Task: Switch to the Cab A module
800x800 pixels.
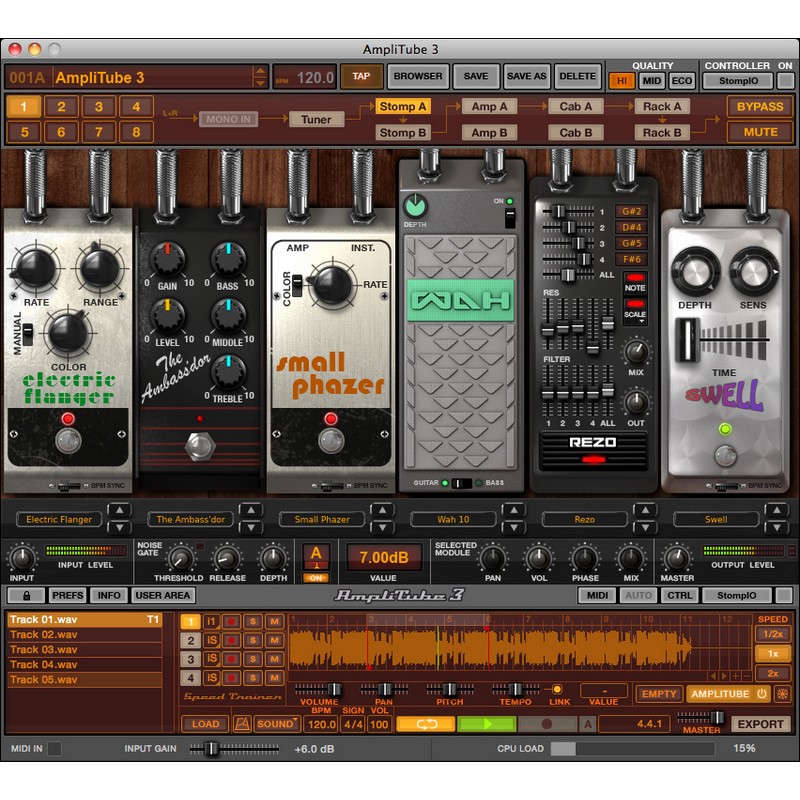Action: pyautogui.click(x=576, y=107)
